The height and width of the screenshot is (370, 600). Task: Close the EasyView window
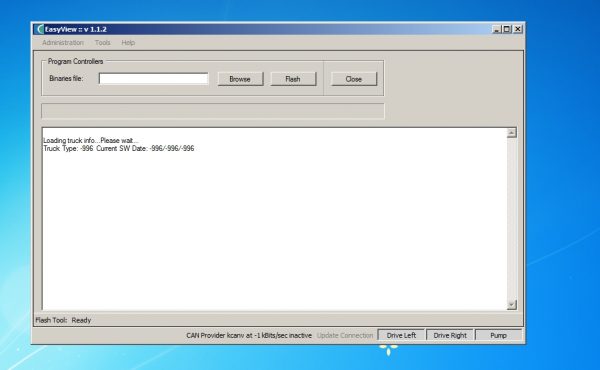click(517, 29)
